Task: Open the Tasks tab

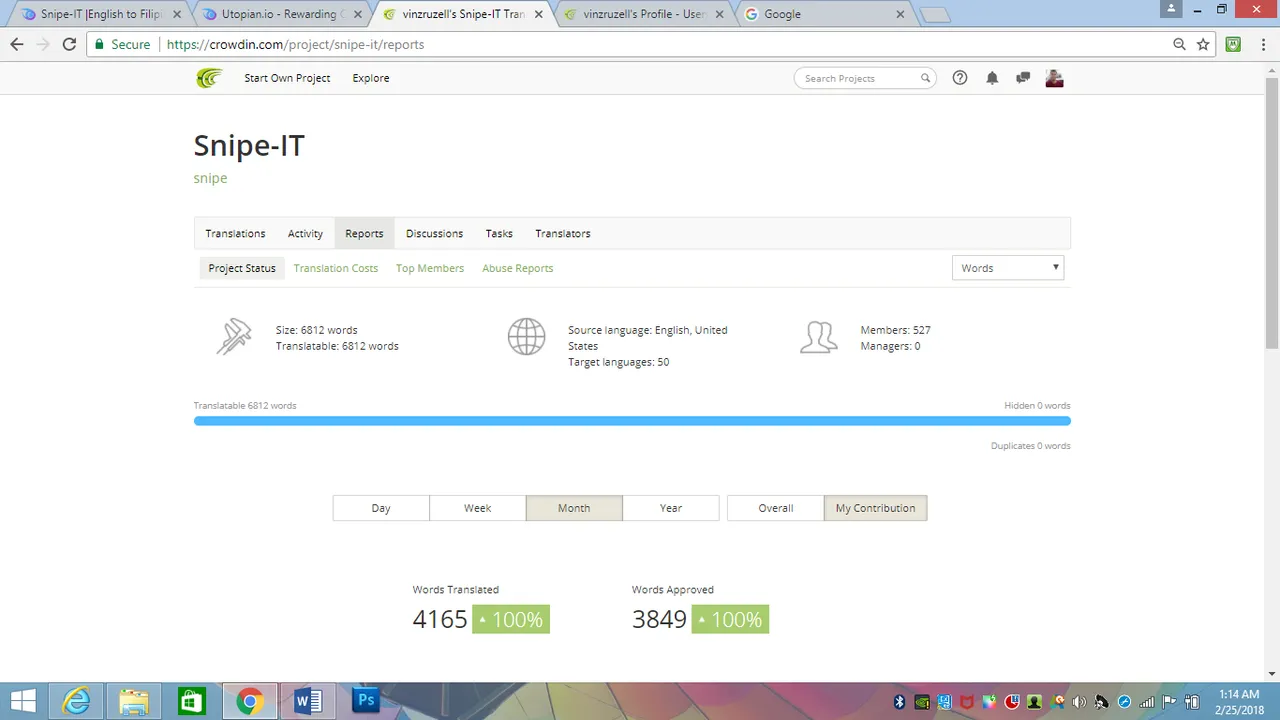Action: (x=499, y=233)
